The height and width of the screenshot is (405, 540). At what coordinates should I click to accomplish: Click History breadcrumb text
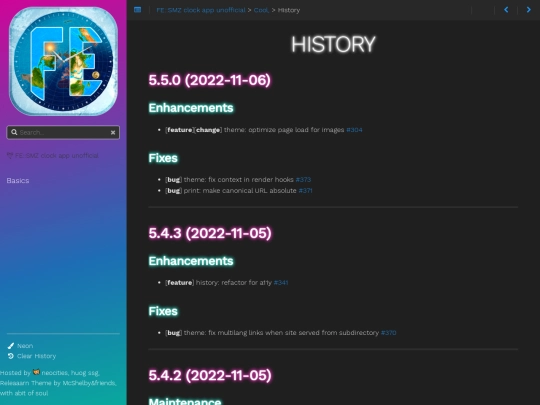(289, 10)
